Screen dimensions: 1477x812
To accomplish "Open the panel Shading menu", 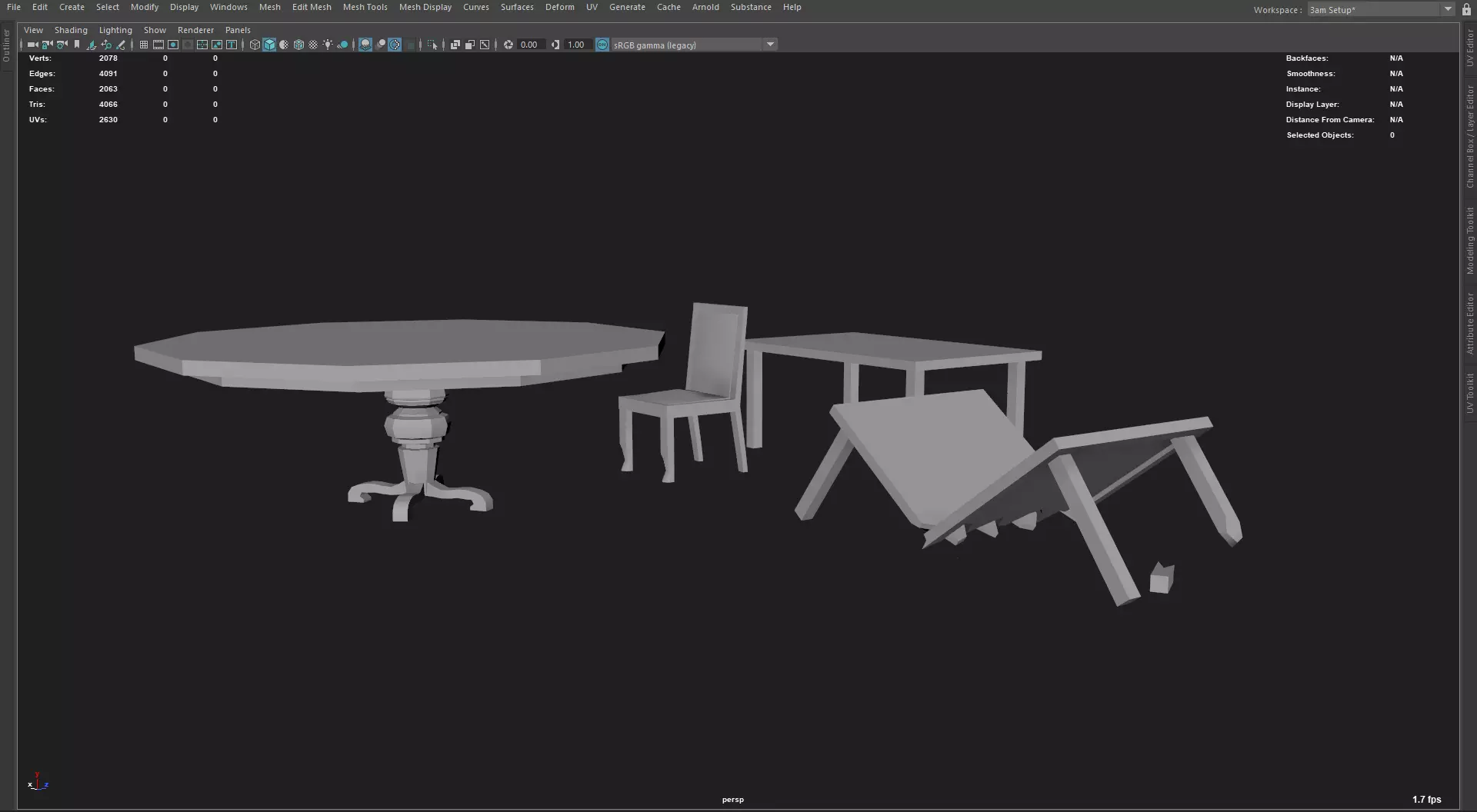I will (71, 30).
